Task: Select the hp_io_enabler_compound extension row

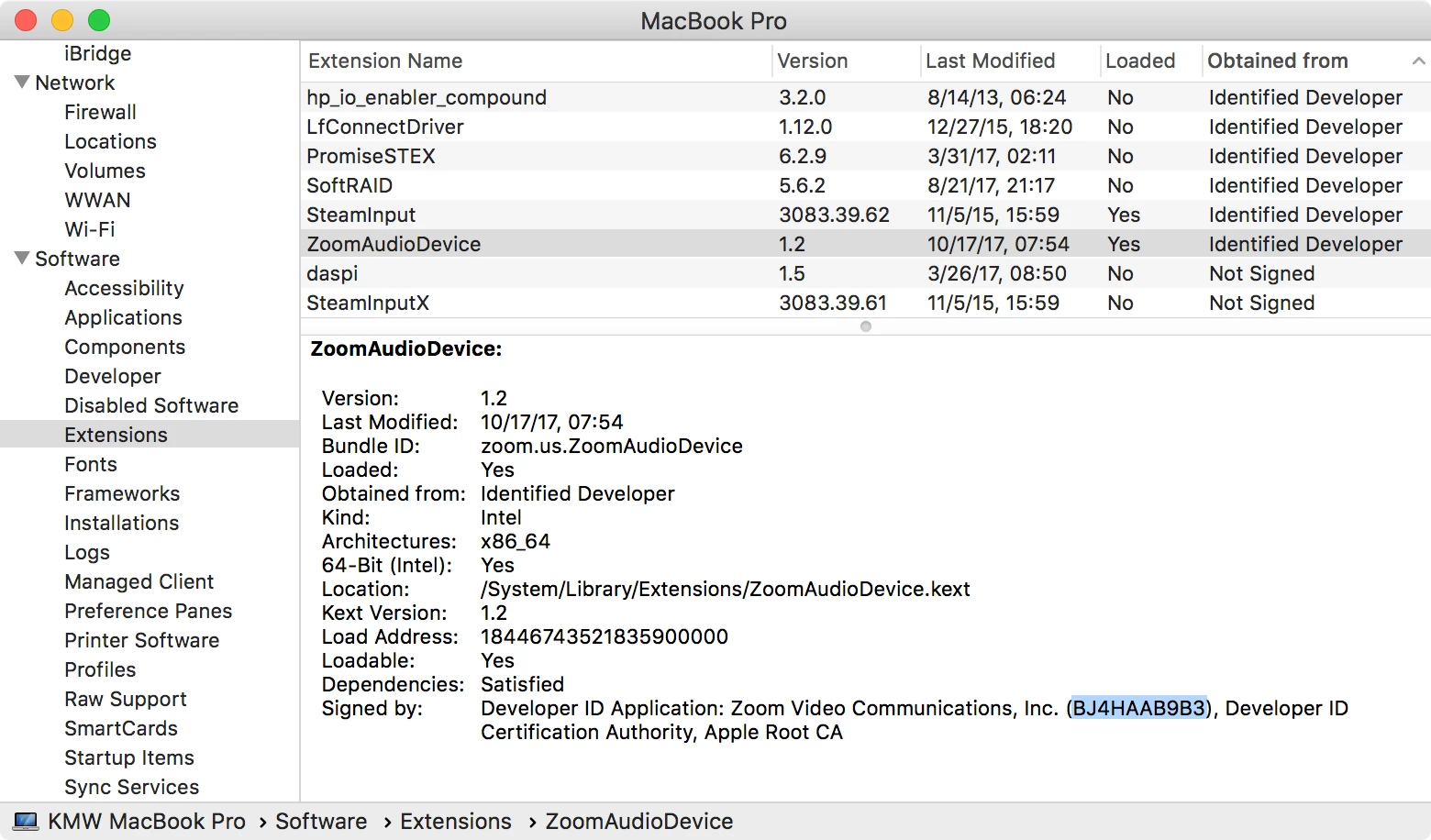Action: 866,97
